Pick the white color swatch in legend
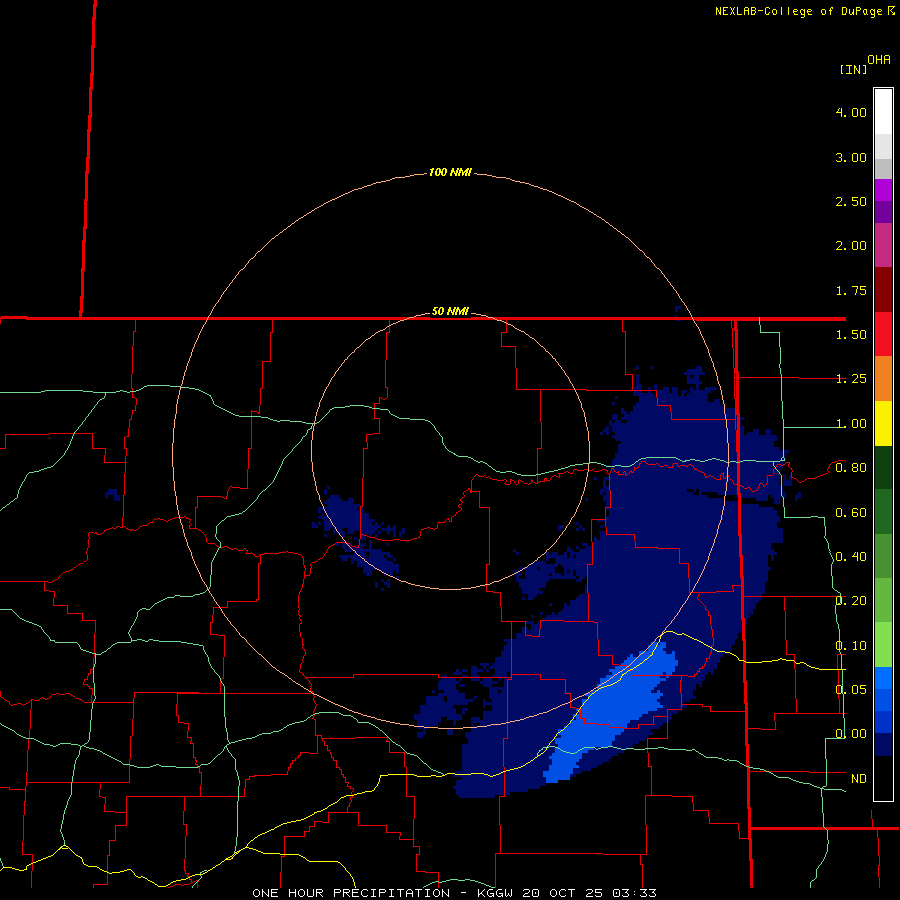Image resolution: width=900 pixels, height=900 pixels. [x=883, y=112]
